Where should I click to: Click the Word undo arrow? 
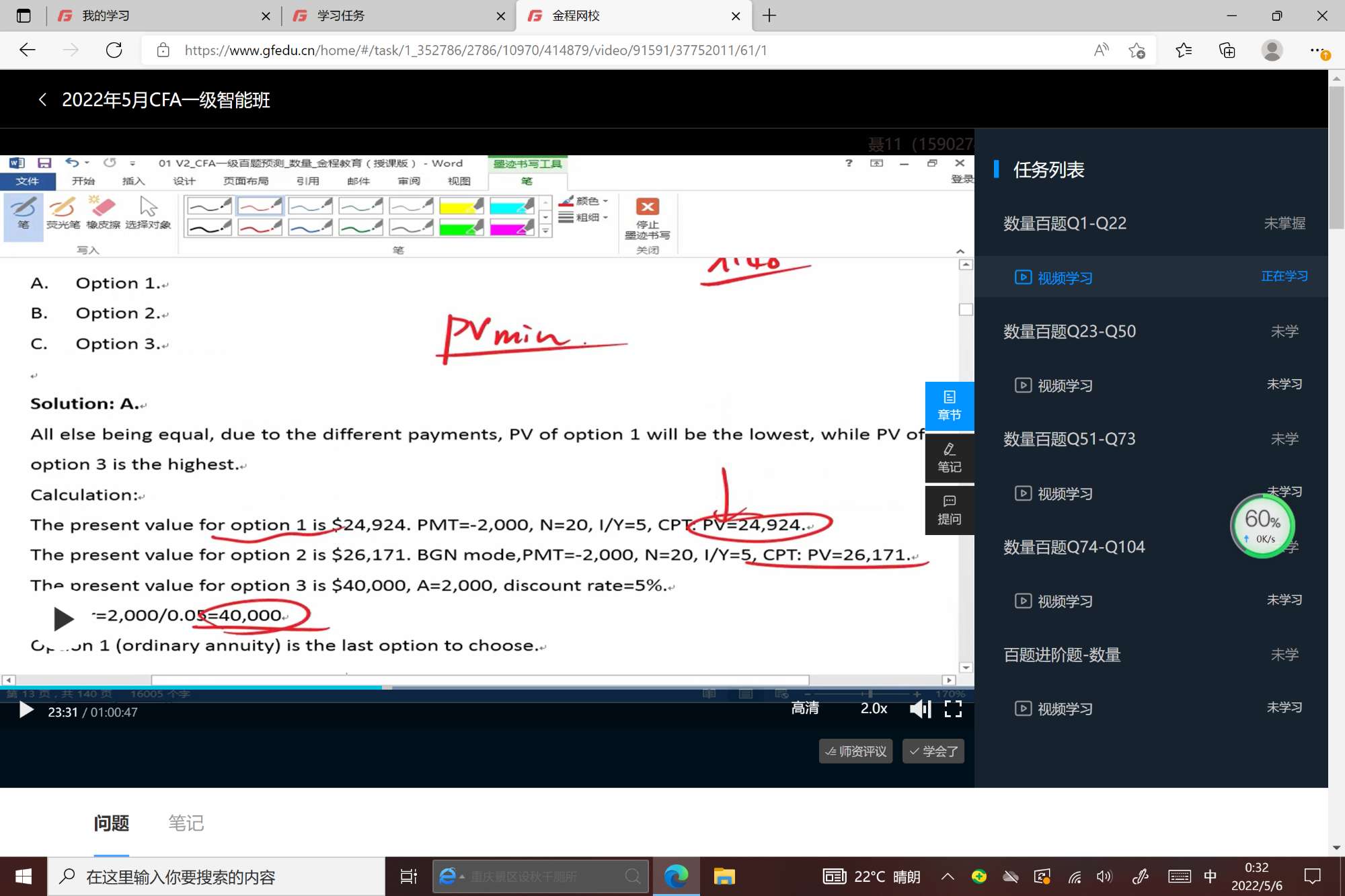[71, 163]
